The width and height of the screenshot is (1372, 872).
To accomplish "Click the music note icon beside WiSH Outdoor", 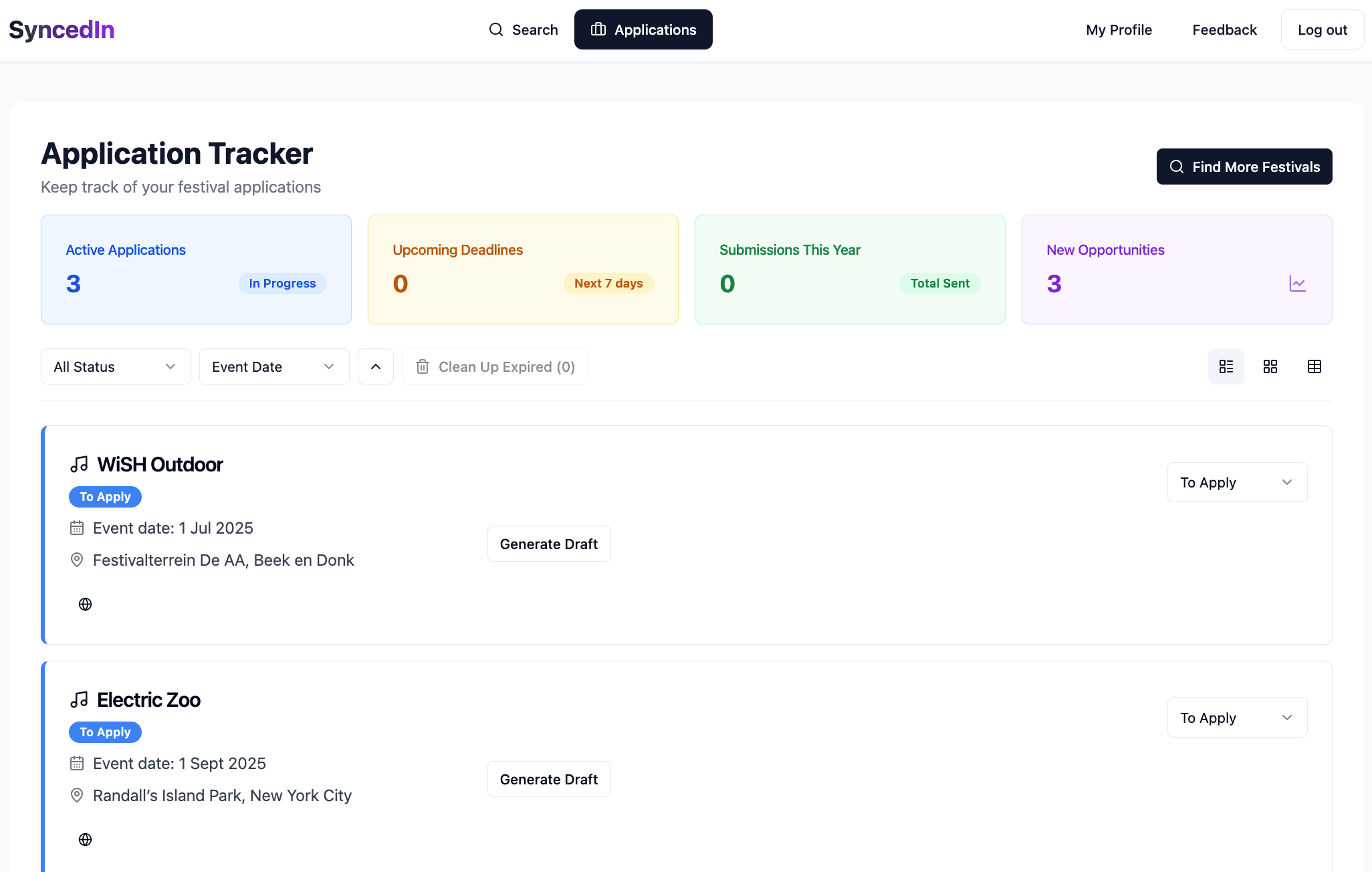I will click(79, 464).
